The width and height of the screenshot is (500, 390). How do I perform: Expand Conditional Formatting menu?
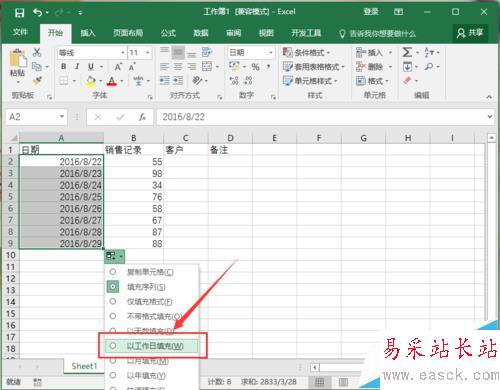[x=306, y=52]
